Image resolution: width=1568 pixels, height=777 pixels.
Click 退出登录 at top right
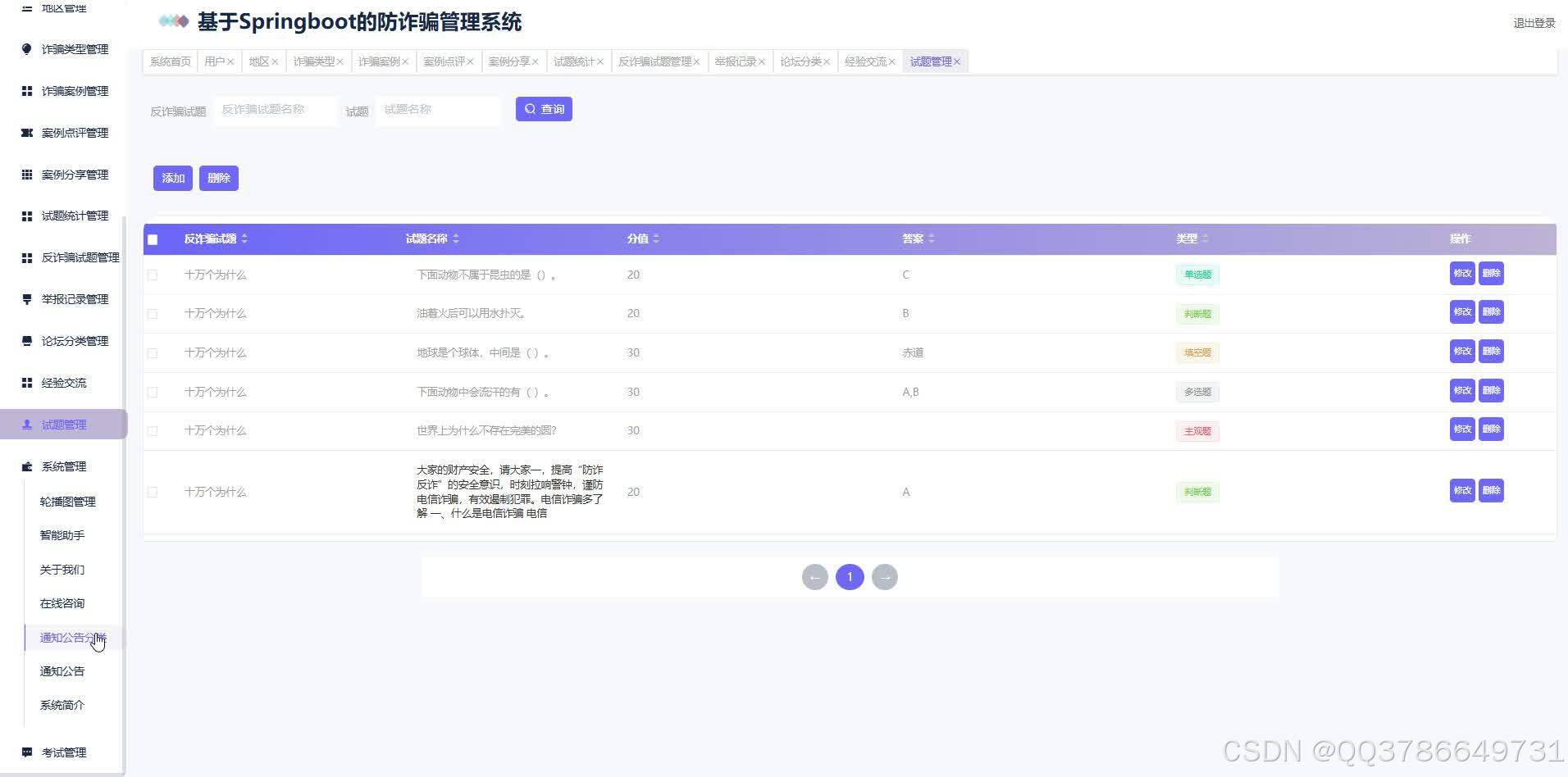coord(1534,23)
